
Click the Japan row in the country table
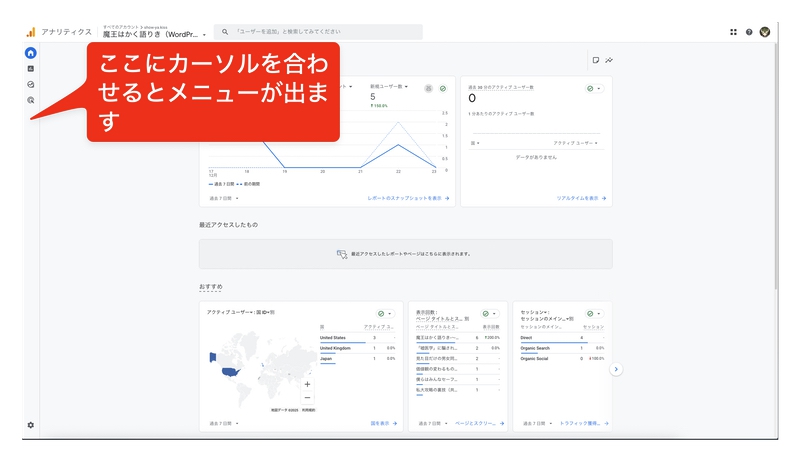(x=357, y=359)
